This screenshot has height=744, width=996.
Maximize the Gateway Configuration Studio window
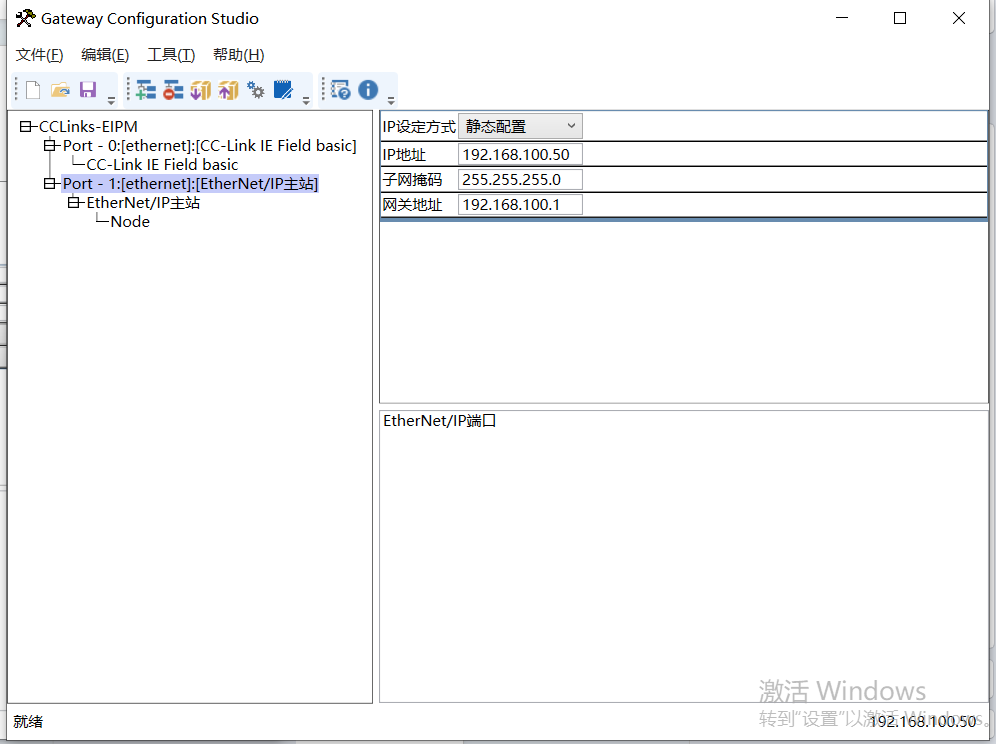900,18
